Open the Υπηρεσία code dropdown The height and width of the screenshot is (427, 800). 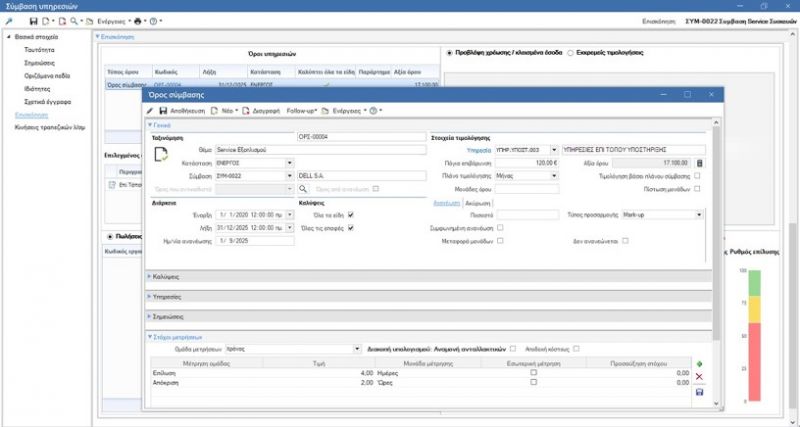554,150
